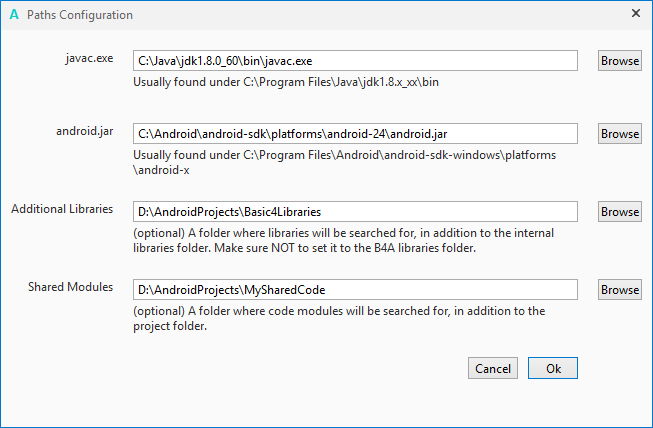The image size is (653, 428).
Task: Click the javac.exe path input field
Action: point(355,61)
